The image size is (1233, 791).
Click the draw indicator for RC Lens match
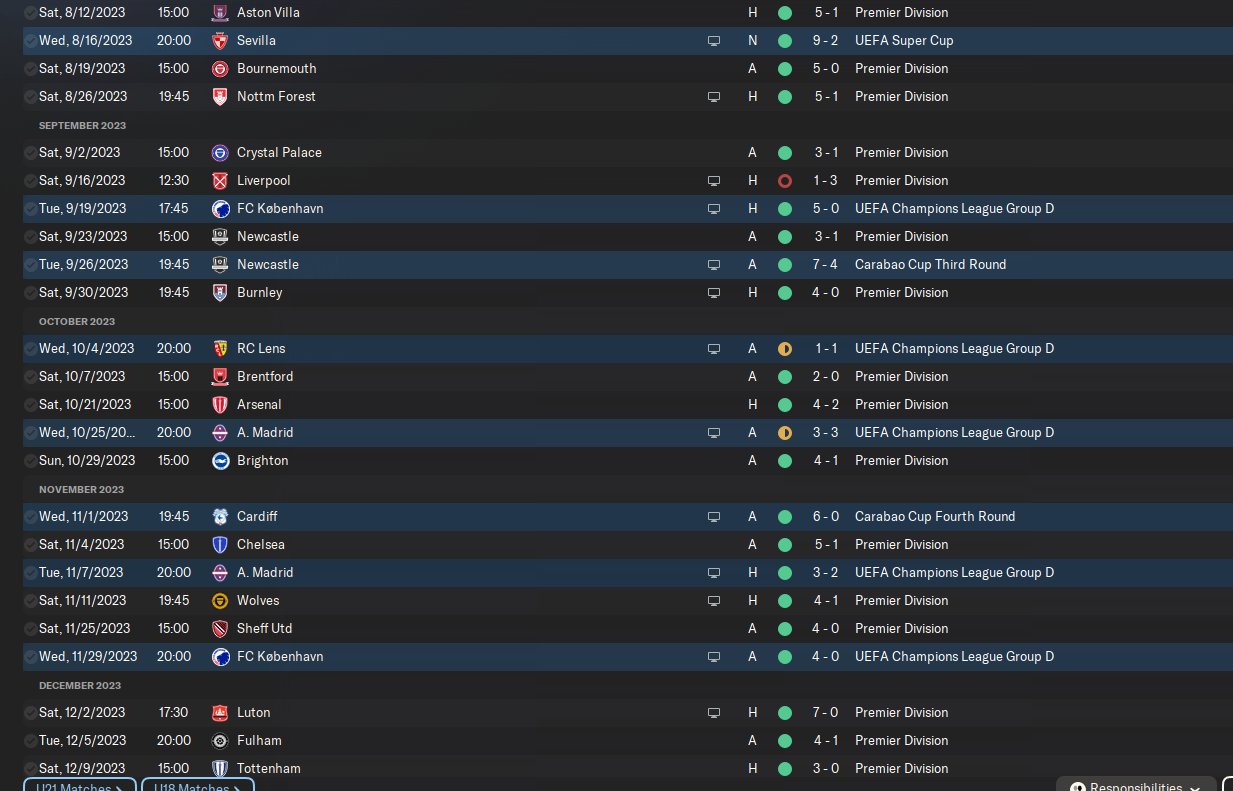pos(785,349)
